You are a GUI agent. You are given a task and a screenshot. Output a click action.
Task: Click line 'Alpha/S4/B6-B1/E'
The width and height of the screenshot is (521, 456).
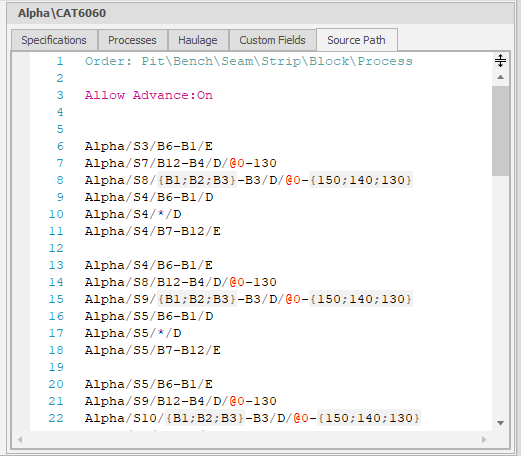[149, 265]
